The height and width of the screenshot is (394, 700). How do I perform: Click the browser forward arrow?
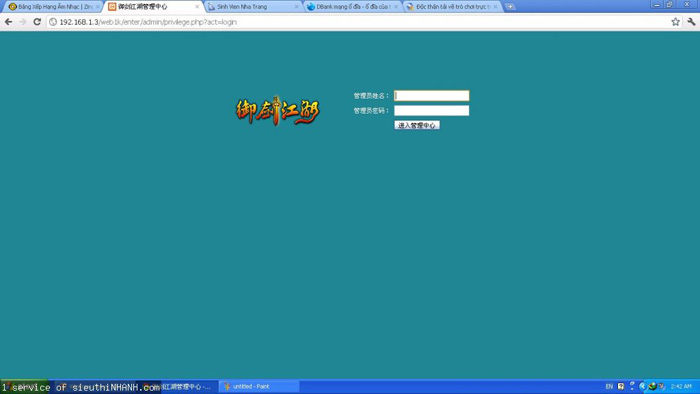point(23,22)
